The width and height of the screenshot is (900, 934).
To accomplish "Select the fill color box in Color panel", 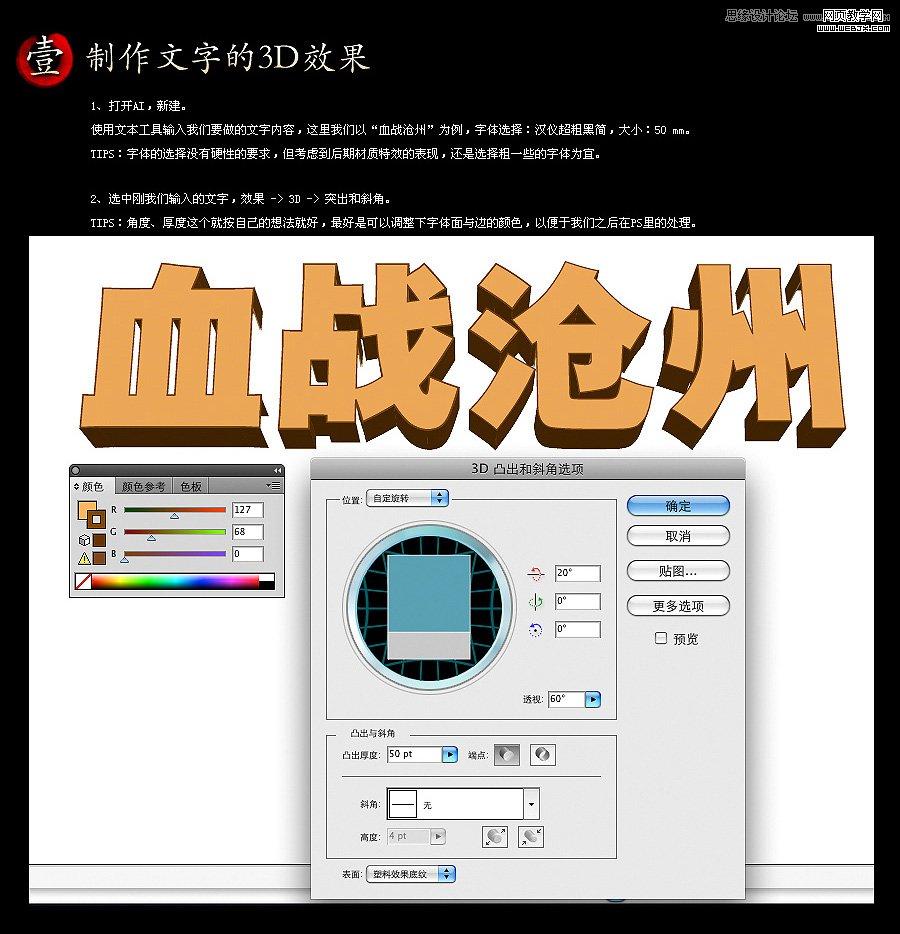I will [84, 508].
